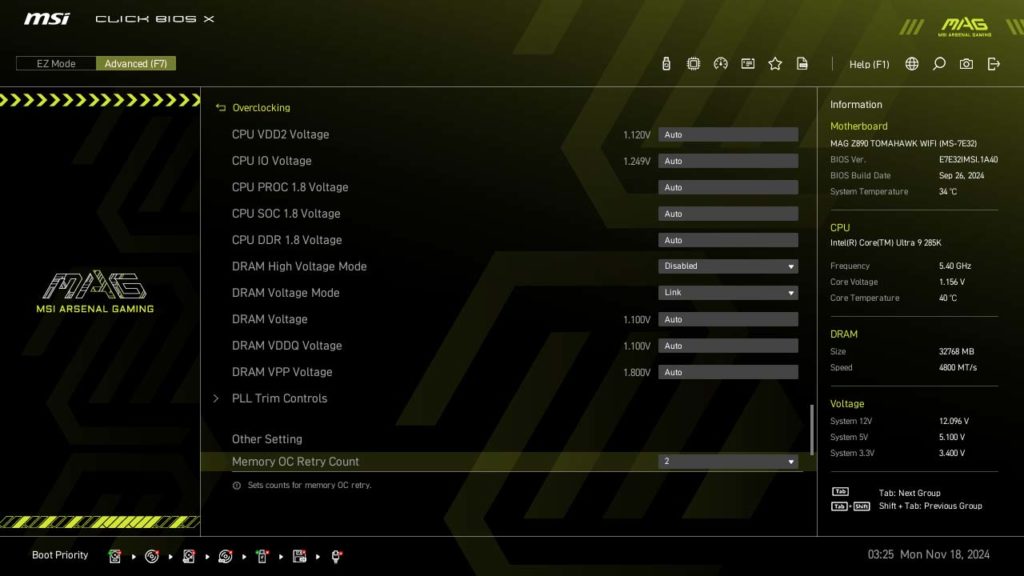1024x576 pixels.
Task: Select the third boot device USB disk icon
Action: tap(189, 556)
